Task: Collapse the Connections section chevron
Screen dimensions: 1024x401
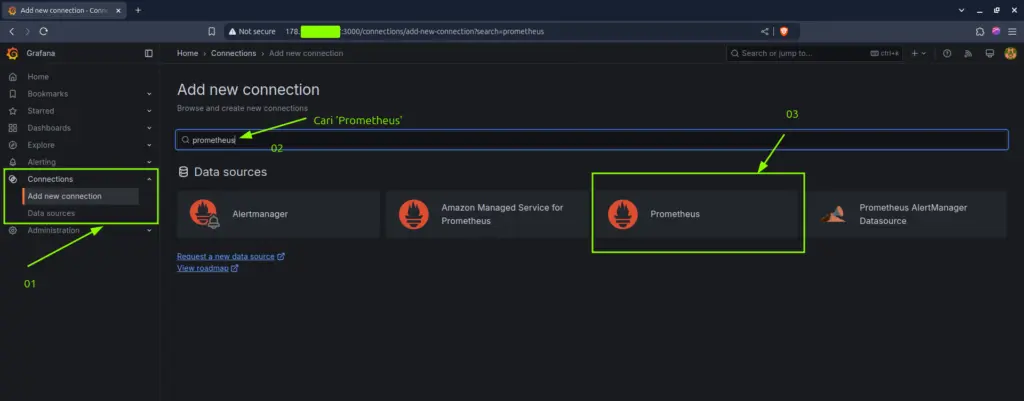Action: pos(149,179)
